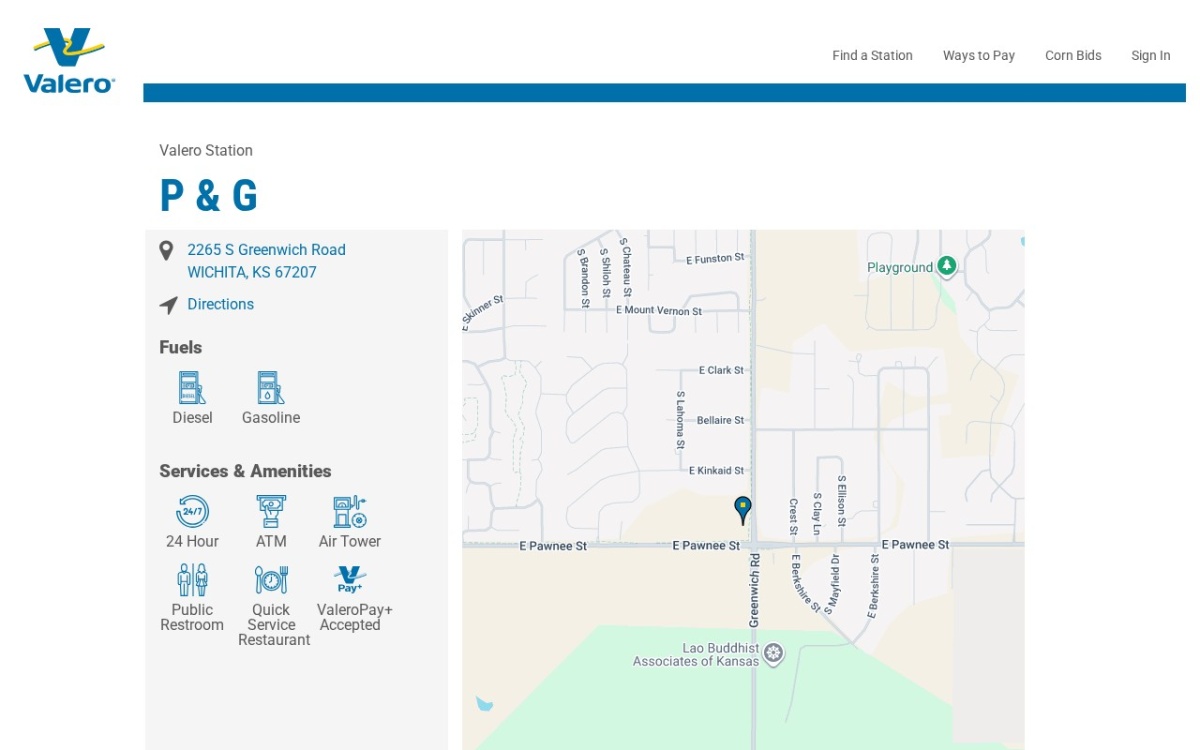Click the Diesel fuel pump icon
This screenshot has width=1200, height=750.
tap(192, 388)
